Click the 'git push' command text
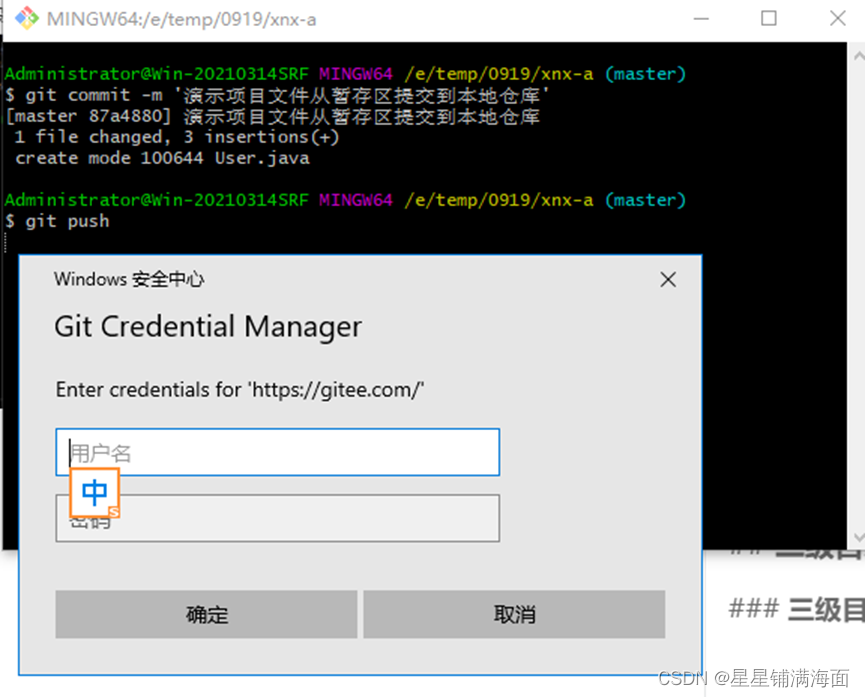Screen dimensions: 865x697 (x=67, y=221)
